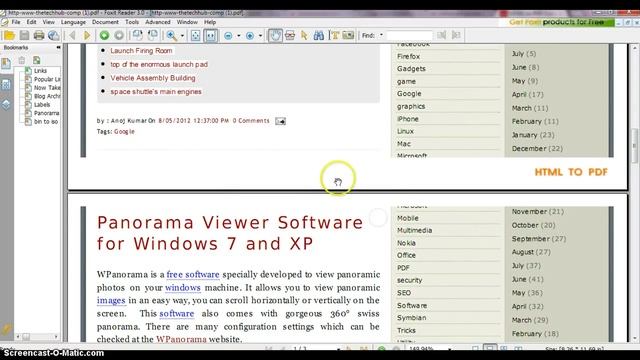Image resolution: width=640 pixels, height=360 pixels.
Task: Select the Hand tool
Action: click(x=275, y=36)
